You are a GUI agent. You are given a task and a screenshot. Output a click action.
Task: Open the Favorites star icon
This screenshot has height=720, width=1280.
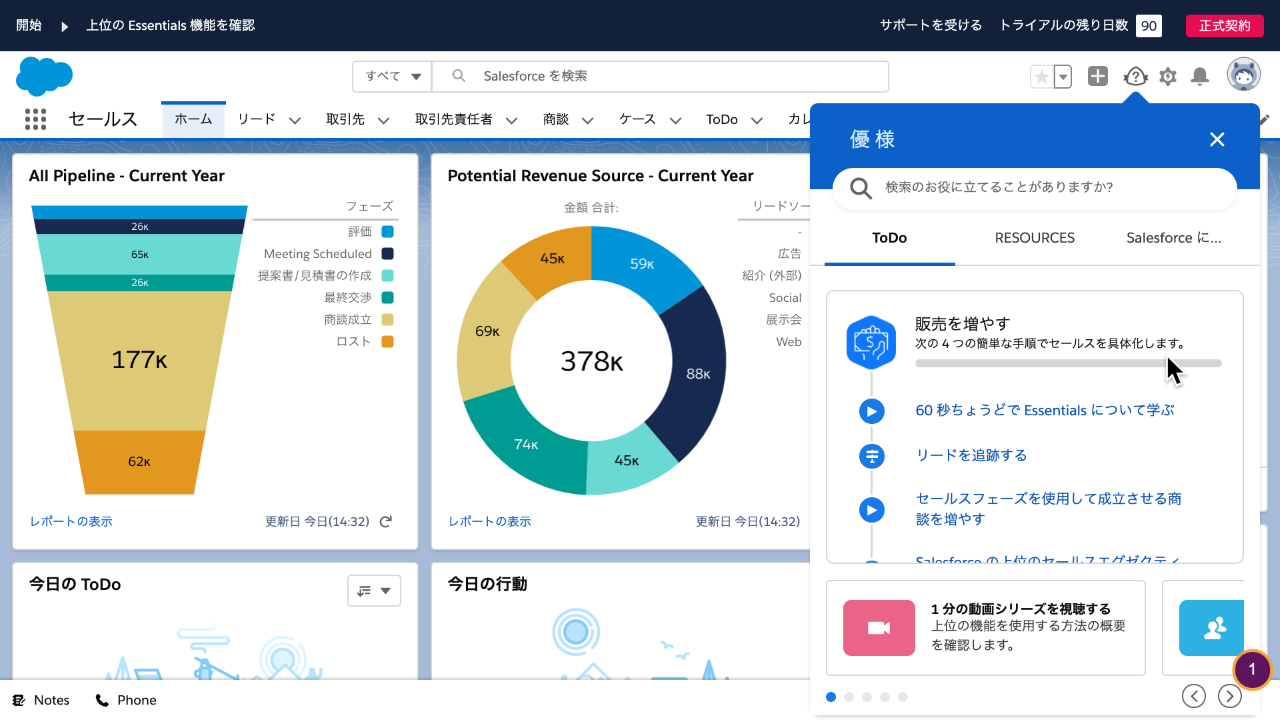coord(1041,76)
